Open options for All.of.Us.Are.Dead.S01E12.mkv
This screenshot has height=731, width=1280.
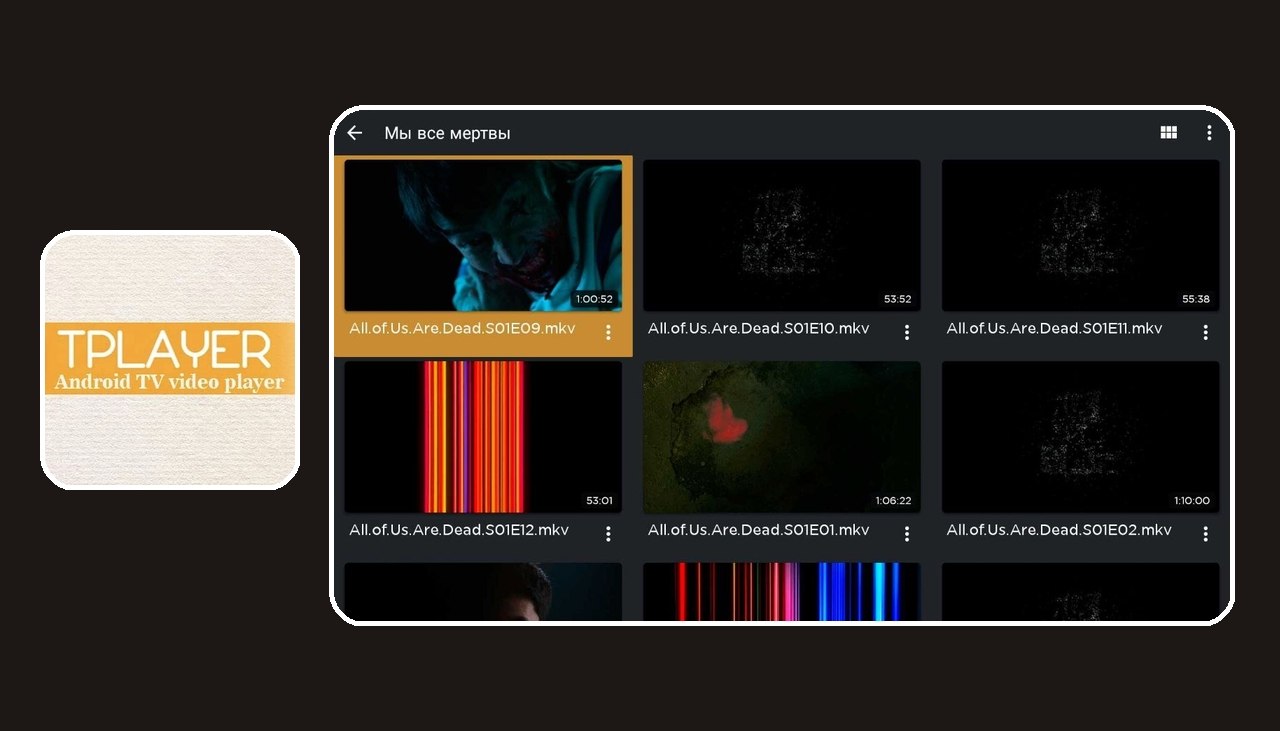tap(608, 534)
